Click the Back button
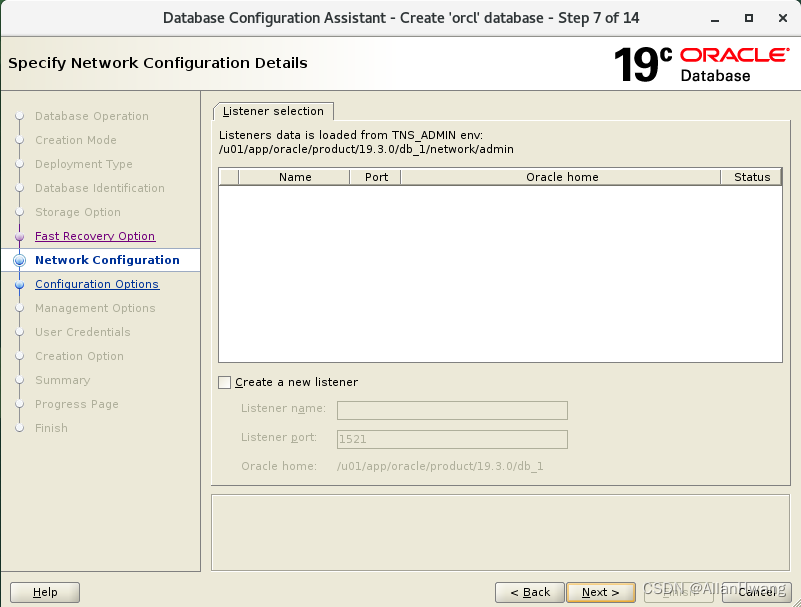Viewport: 801px width, 607px height. (x=529, y=592)
